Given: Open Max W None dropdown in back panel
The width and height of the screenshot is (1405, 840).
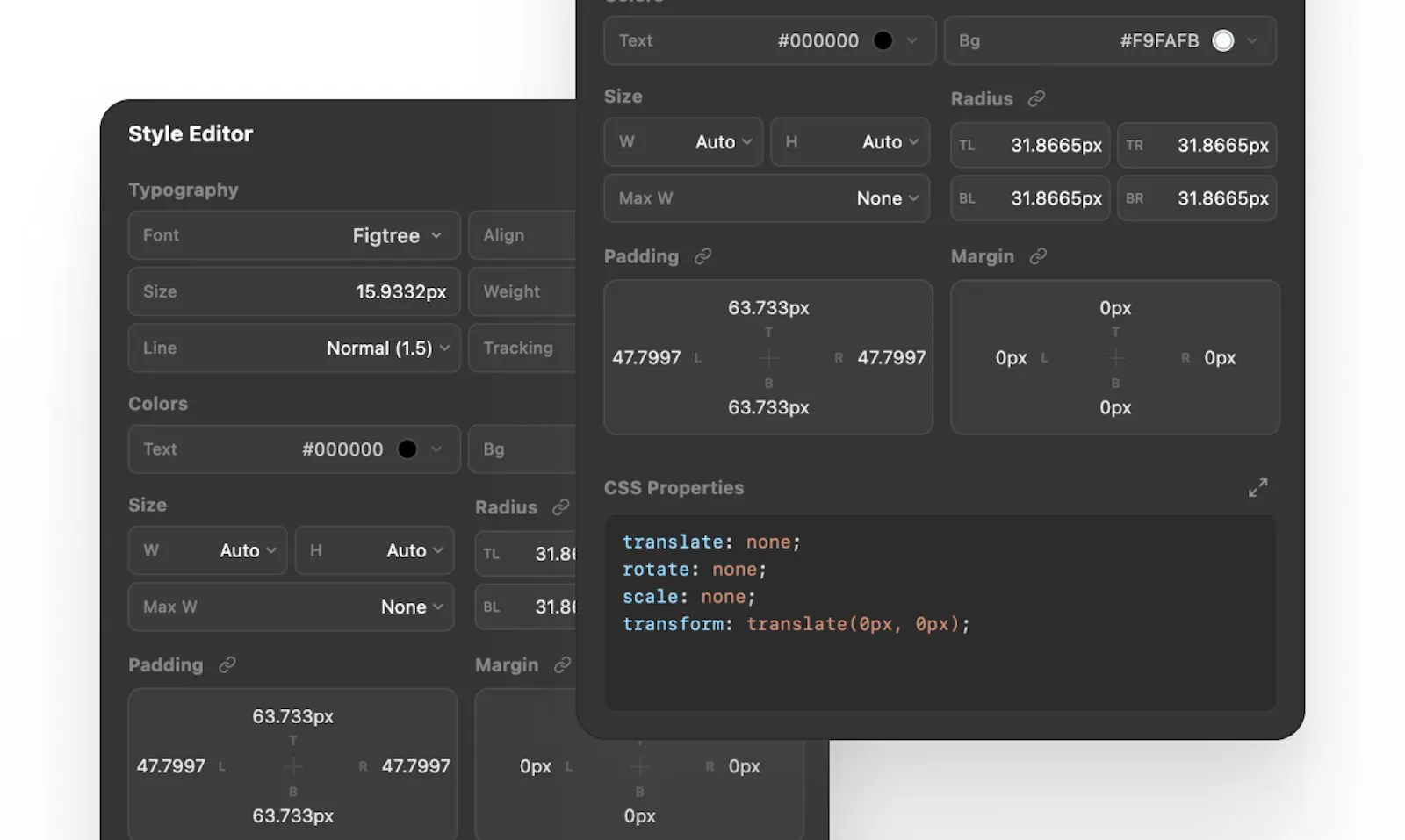Looking at the screenshot, I should pyautogui.click(x=291, y=607).
